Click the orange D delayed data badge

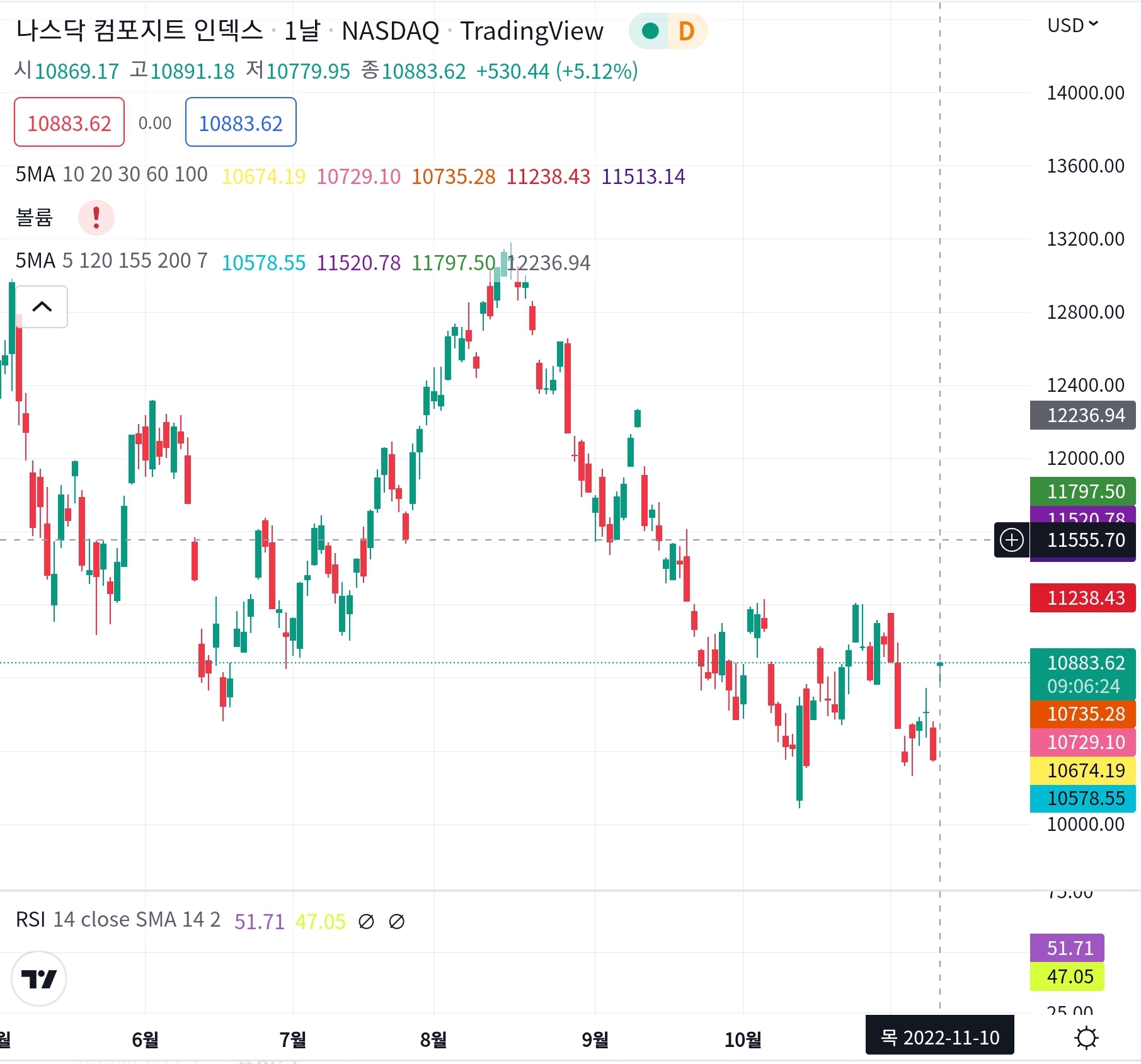(686, 31)
